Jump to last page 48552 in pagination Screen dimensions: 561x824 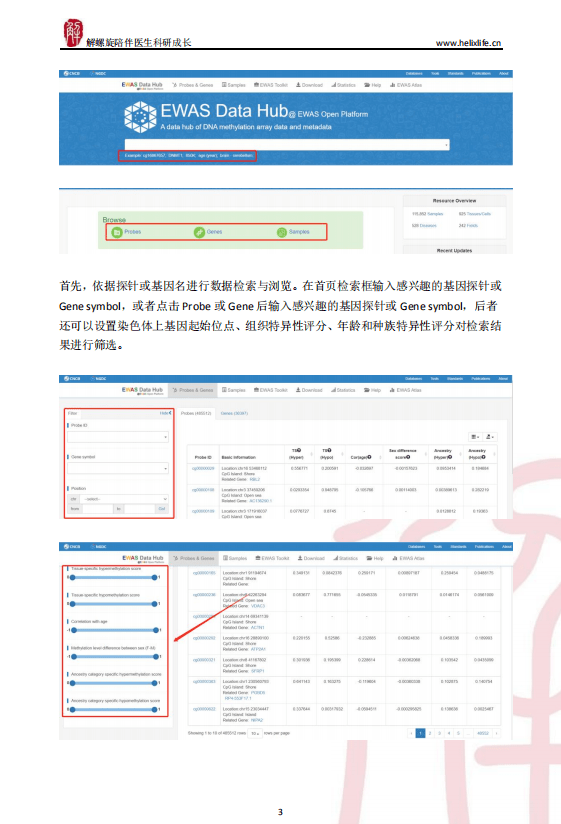(x=483, y=733)
